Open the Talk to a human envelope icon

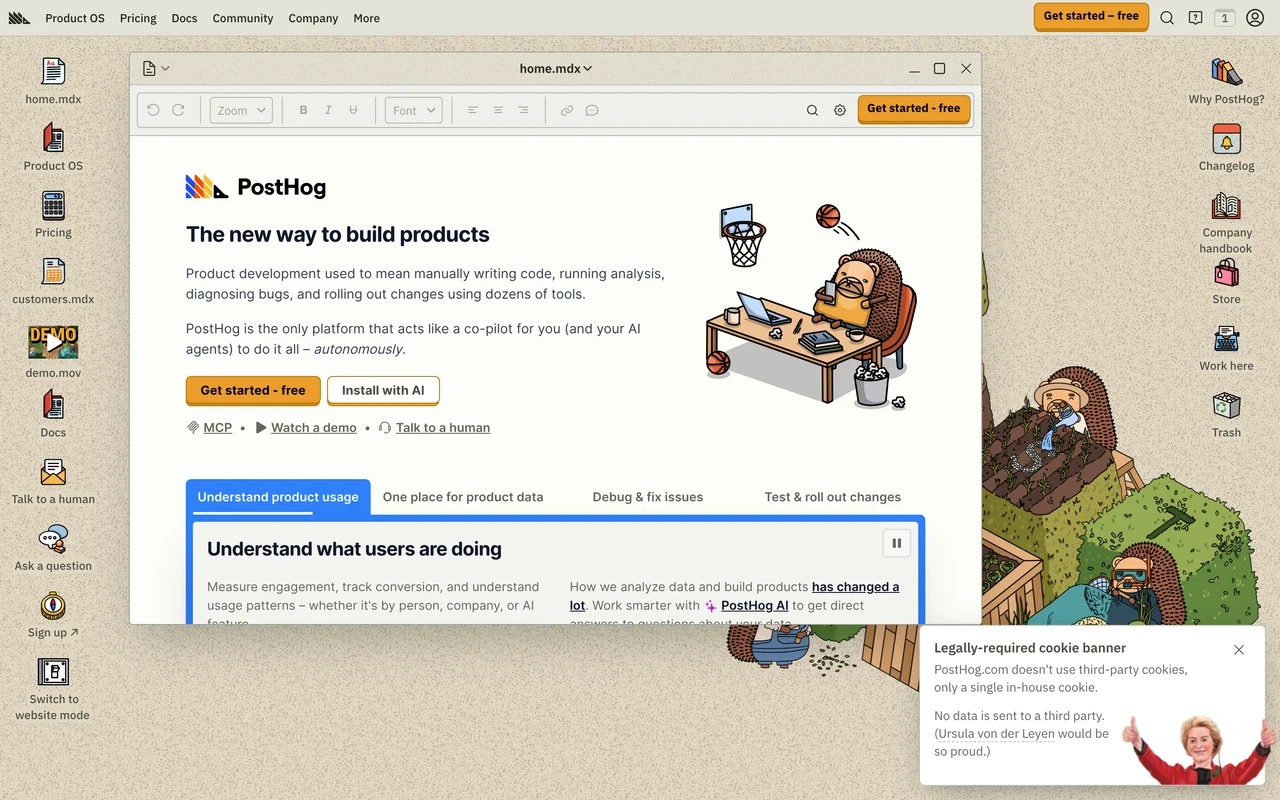[53, 472]
